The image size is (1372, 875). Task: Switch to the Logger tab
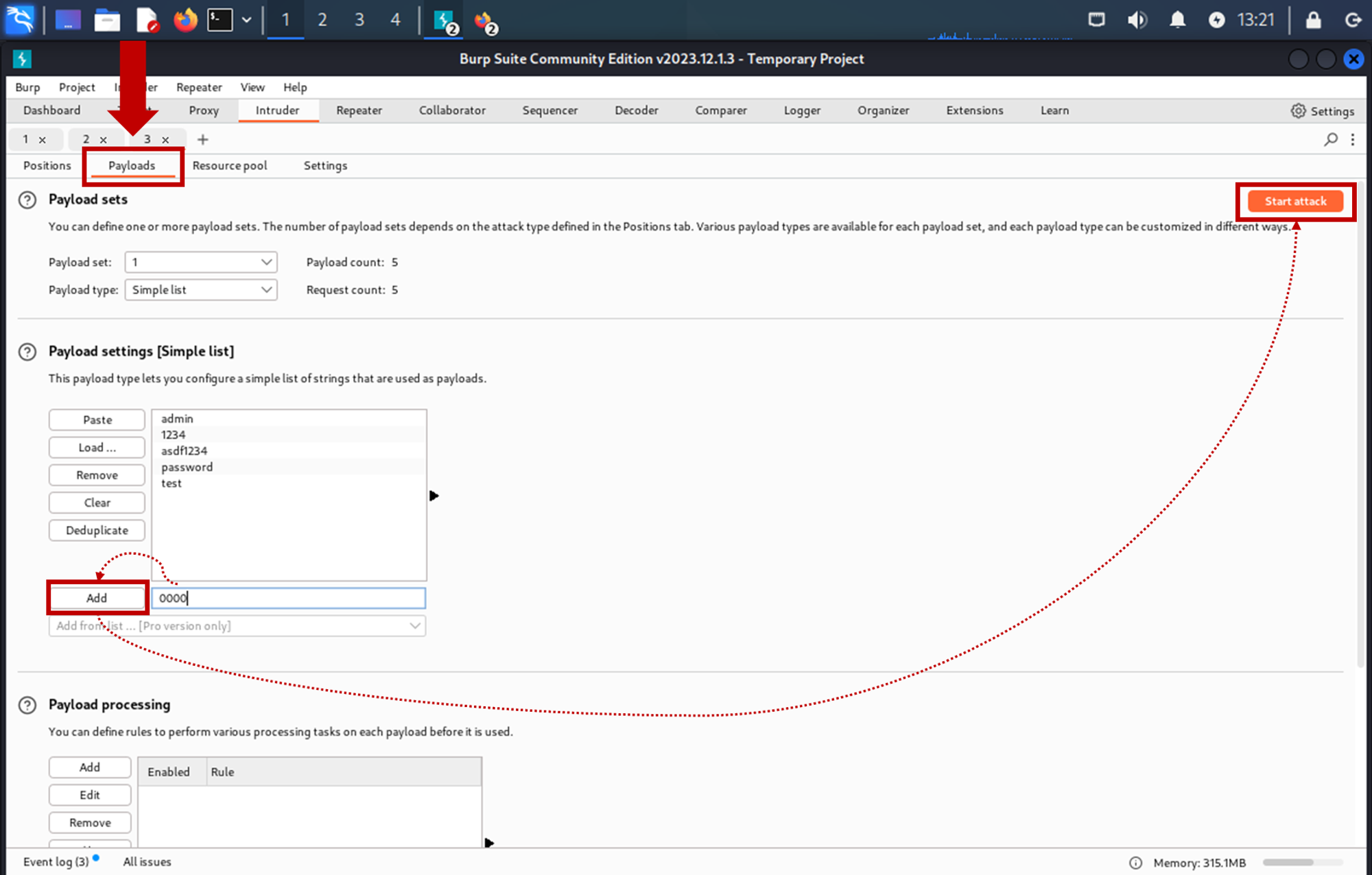click(x=802, y=110)
